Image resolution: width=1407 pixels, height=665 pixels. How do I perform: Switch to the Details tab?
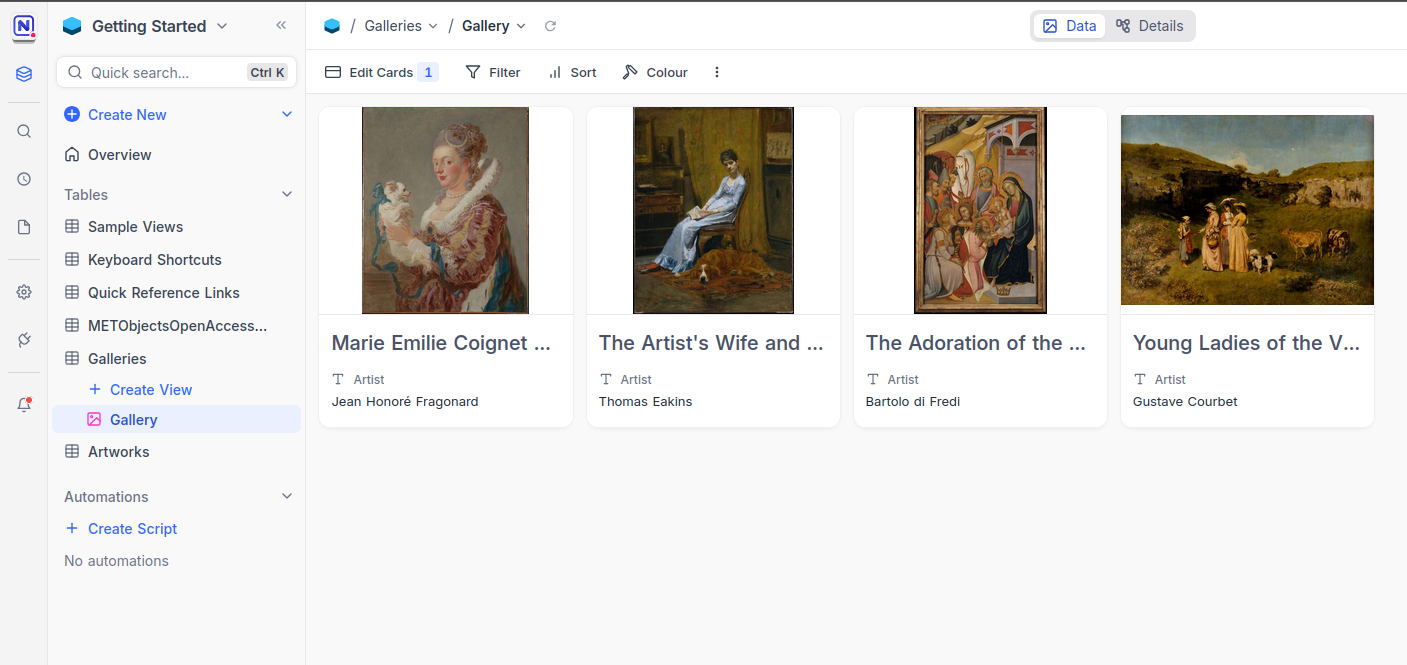1149,26
